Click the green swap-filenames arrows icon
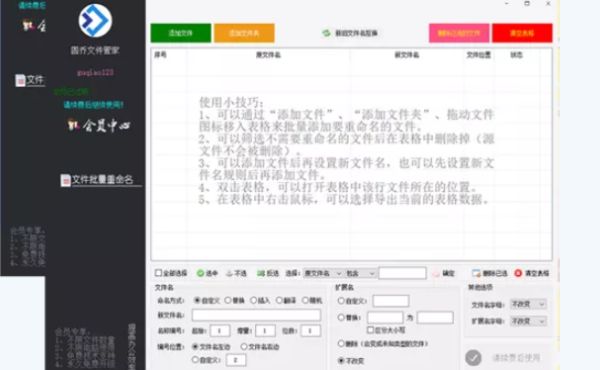This screenshot has width=600, height=370. pos(326,33)
